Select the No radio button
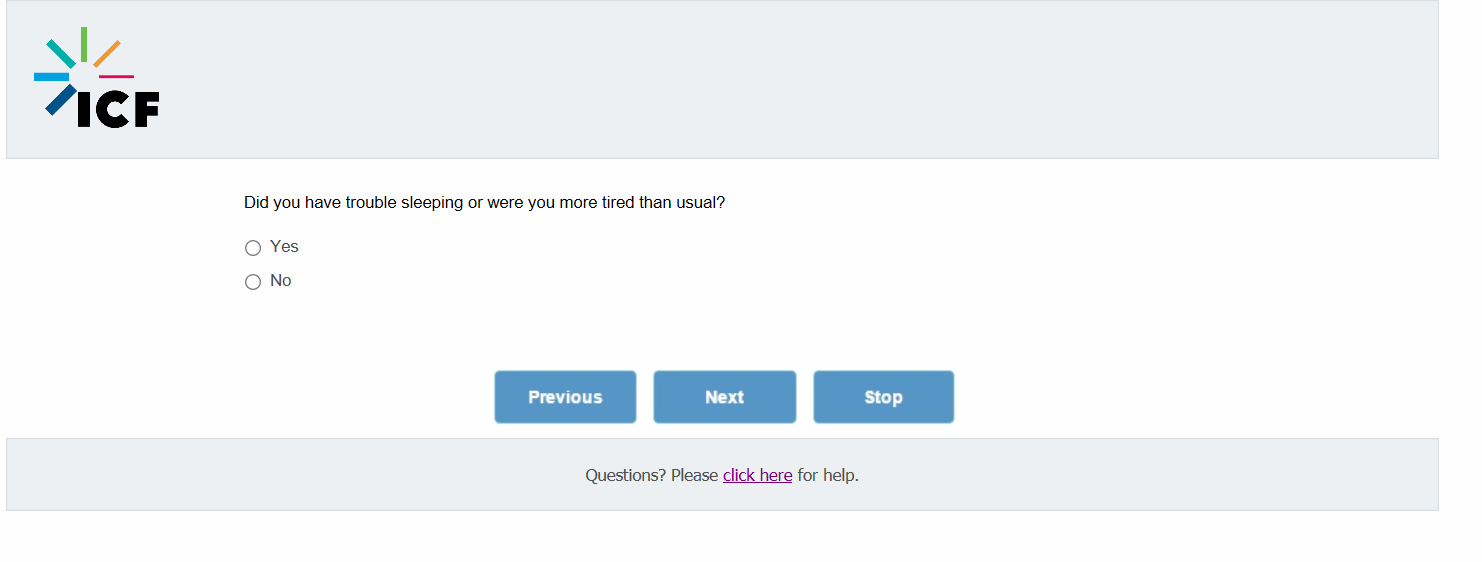This screenshot has height=562, width=1482. pyautogui.click(x=253, y=282)
